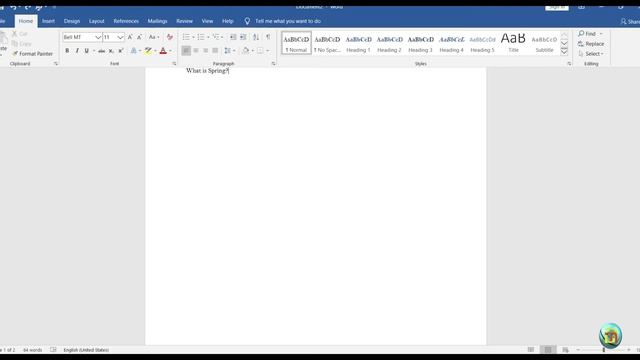This screenshot has width=640, height=360.
Task: Apply the Heading 1 style
Action: point(358,43)
